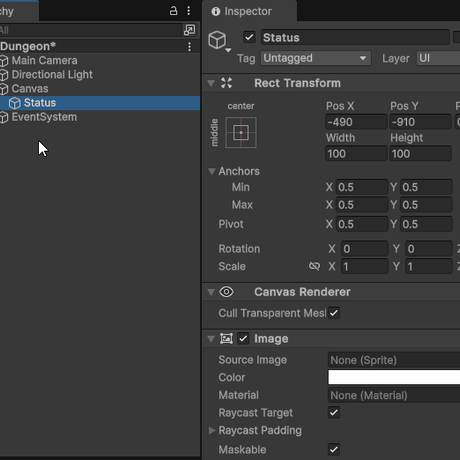The image size is (460, 460).
Task: Collapse the Anchors foldout
Action: 212,171
